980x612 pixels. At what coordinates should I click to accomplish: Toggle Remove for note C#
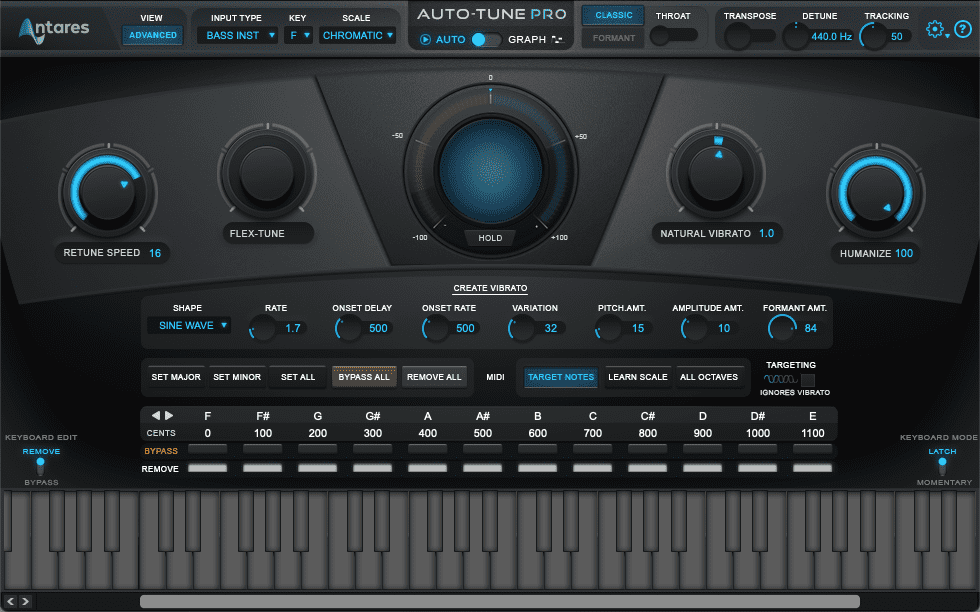pos(648,468)
